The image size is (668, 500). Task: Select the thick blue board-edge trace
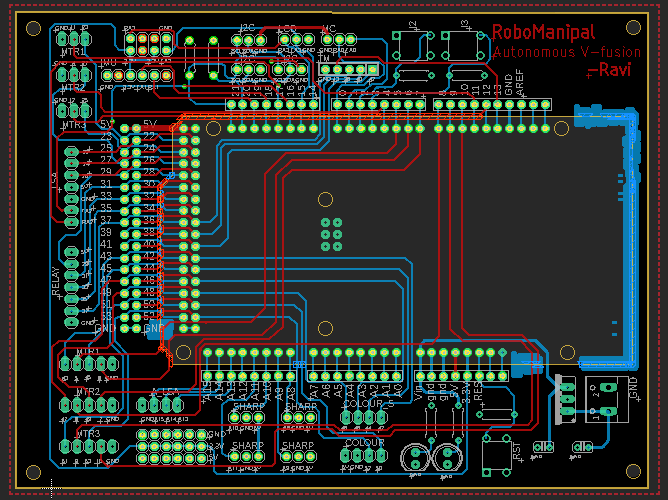coord(631,239)
